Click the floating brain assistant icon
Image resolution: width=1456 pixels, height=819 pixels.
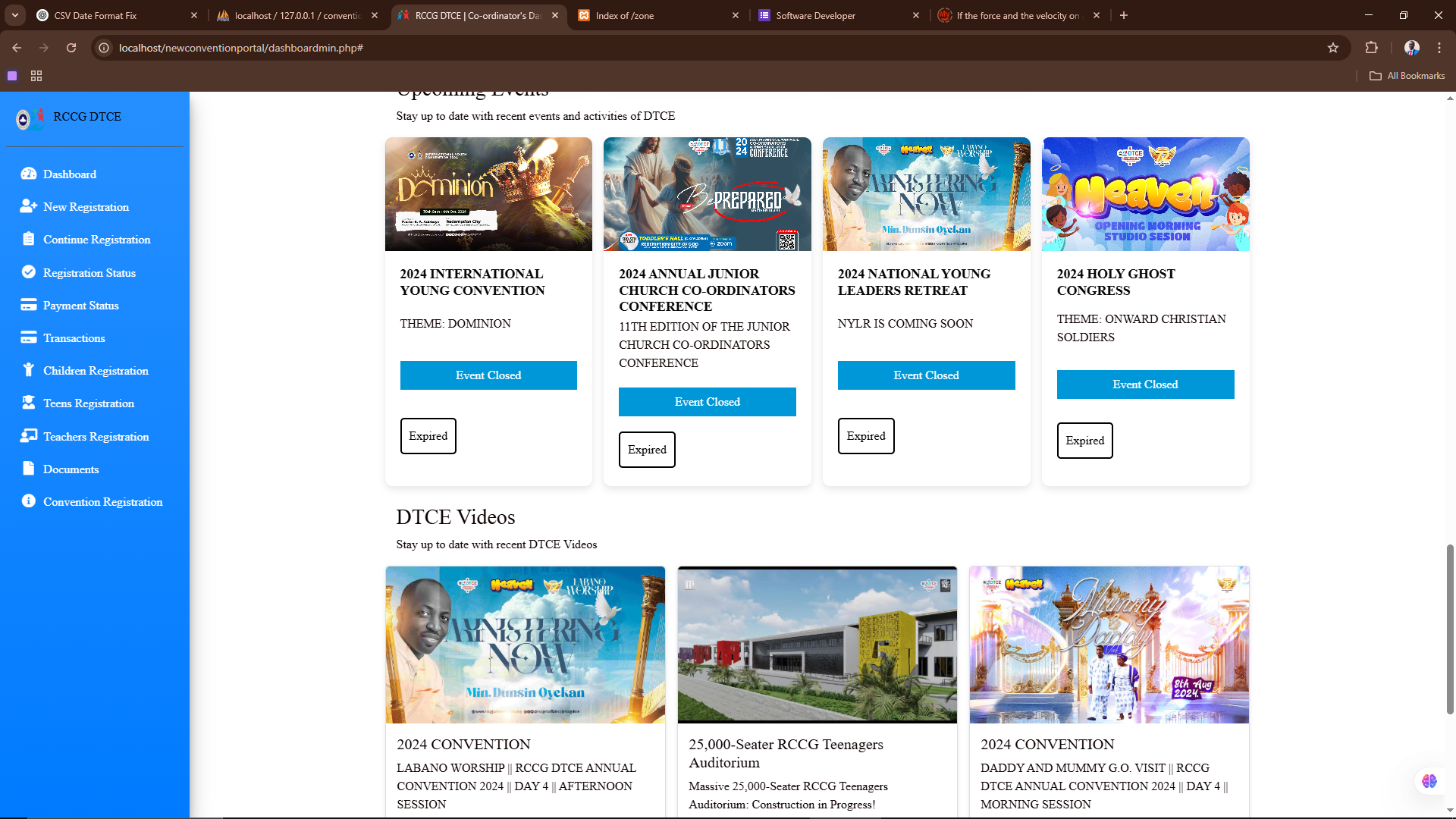click(x=1429, y=781)
